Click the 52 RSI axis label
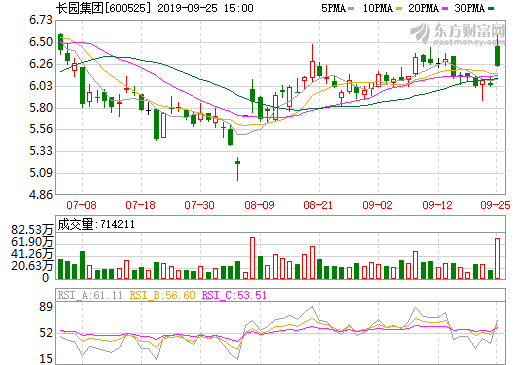 46,333
